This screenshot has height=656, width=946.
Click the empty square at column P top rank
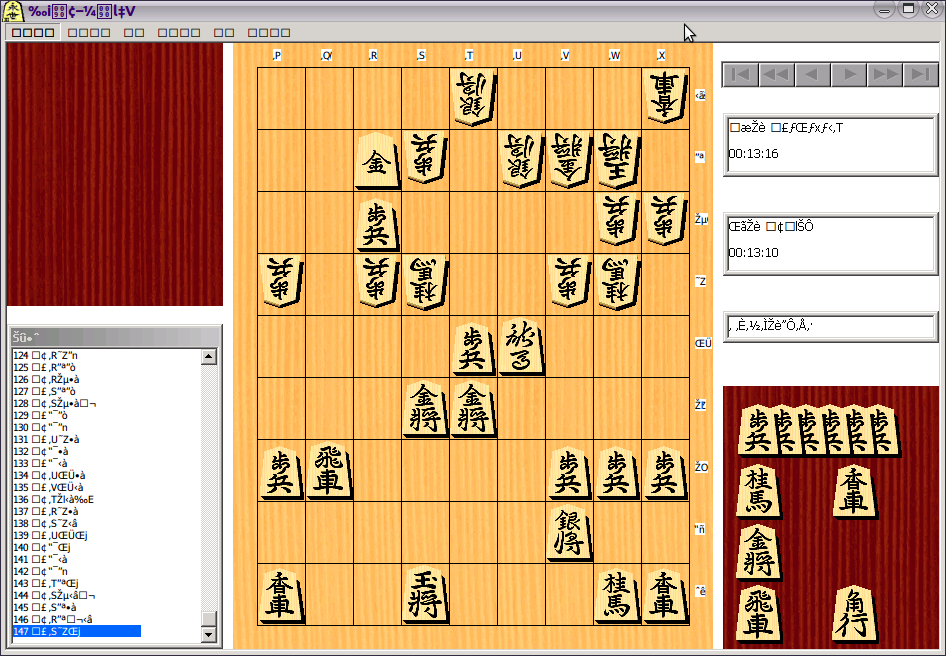[x=281, y=98]
